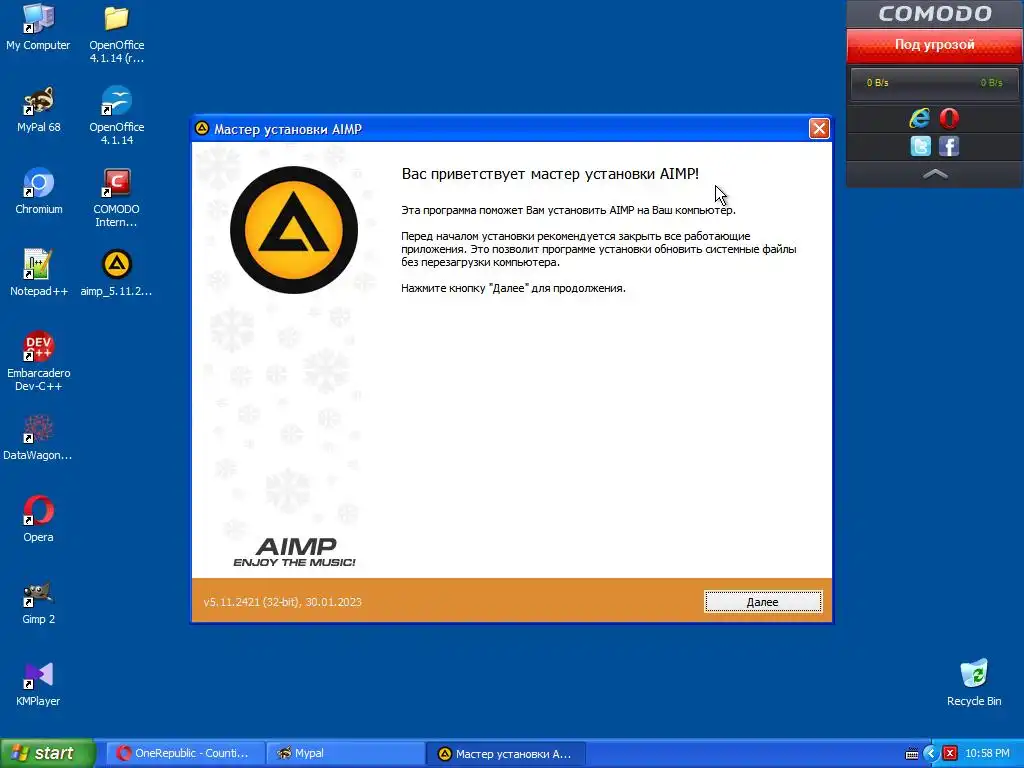Image resolution: width=1024 pixels, height=768 pixels.
Task: Click the Facebook icon in COMODO widget
Action: [x=949, y=146]
